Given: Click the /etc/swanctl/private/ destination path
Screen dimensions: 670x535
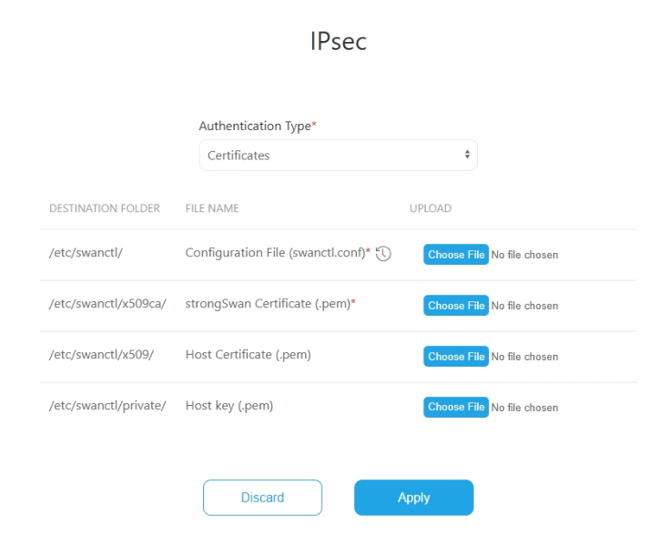Looking at the screenshot, I should (107, 405).
